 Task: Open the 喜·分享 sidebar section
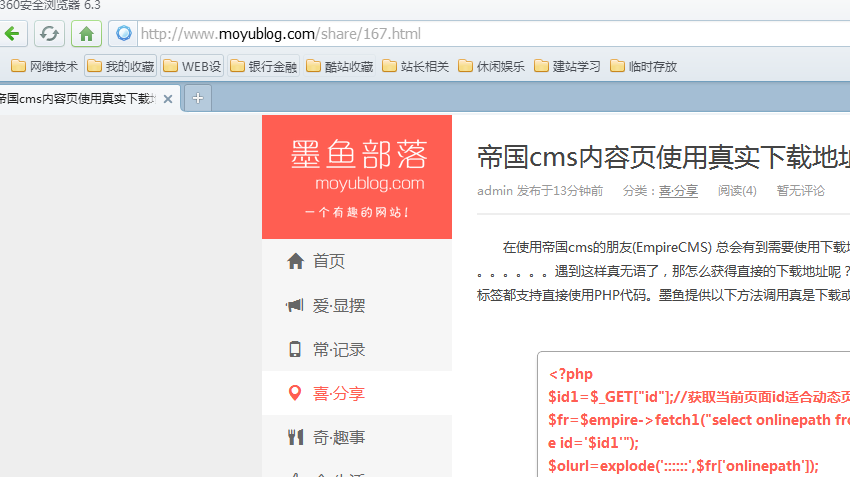coord(357,393)
